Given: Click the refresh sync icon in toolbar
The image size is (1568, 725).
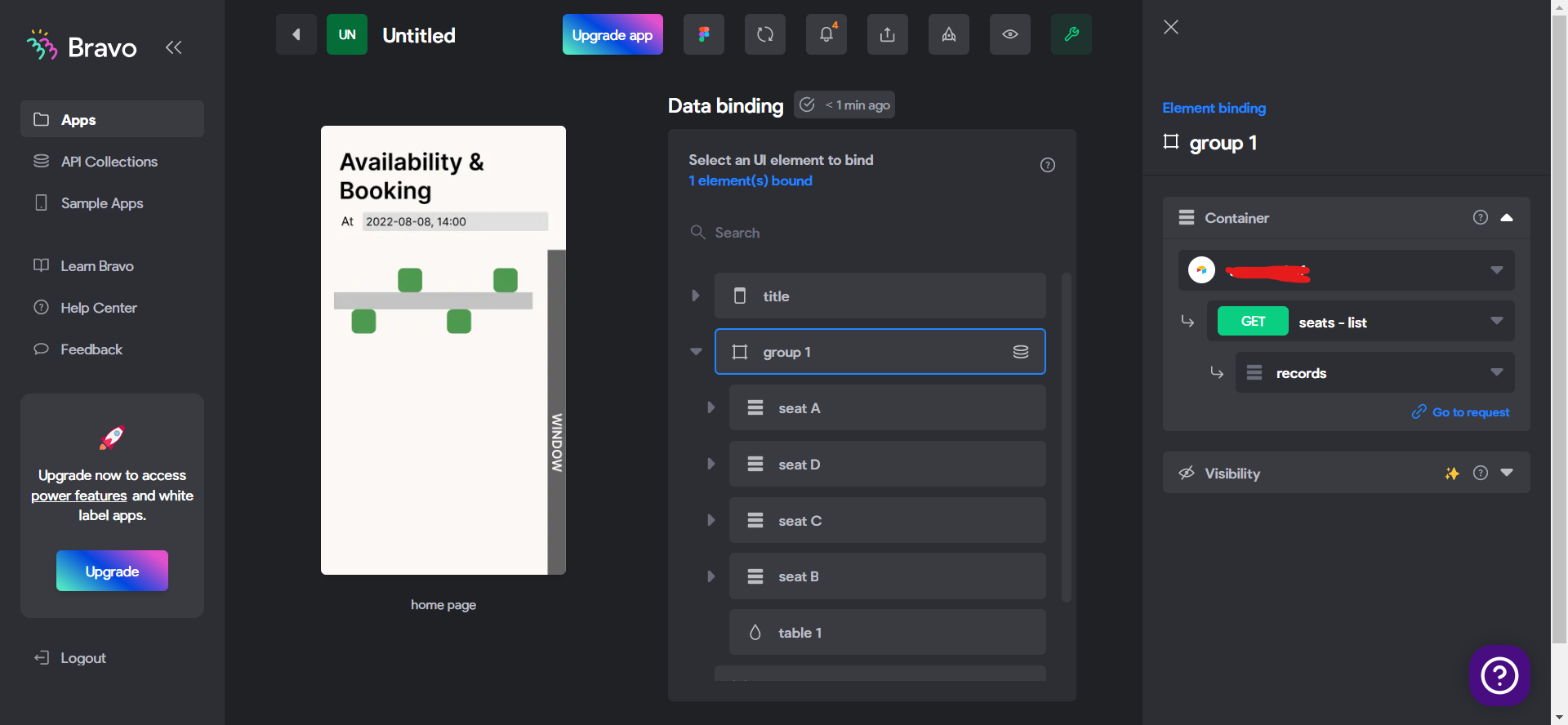Looking at the screenshot, I should click(x=764, y=34).
